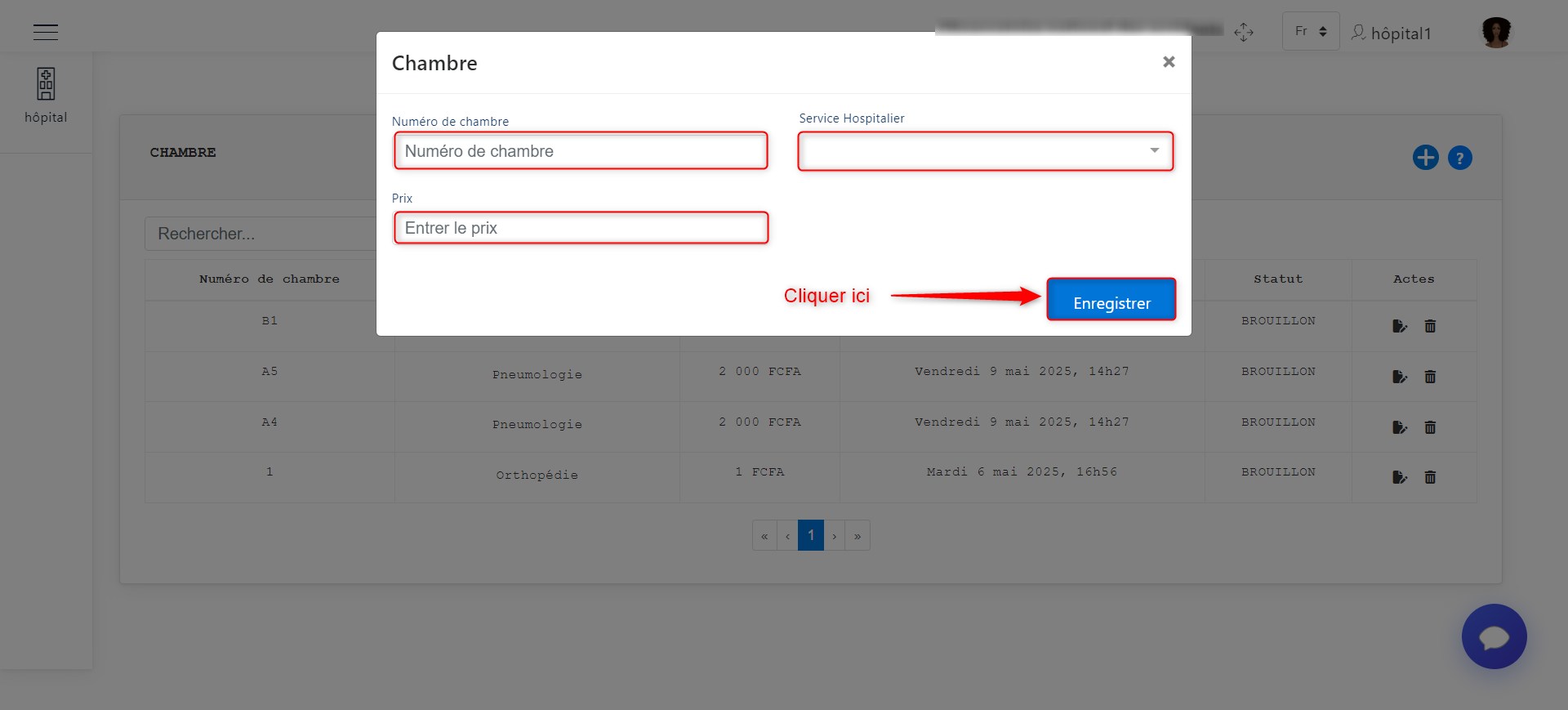Edit the Orthopédie room 1 row

tap(1399, 477)
